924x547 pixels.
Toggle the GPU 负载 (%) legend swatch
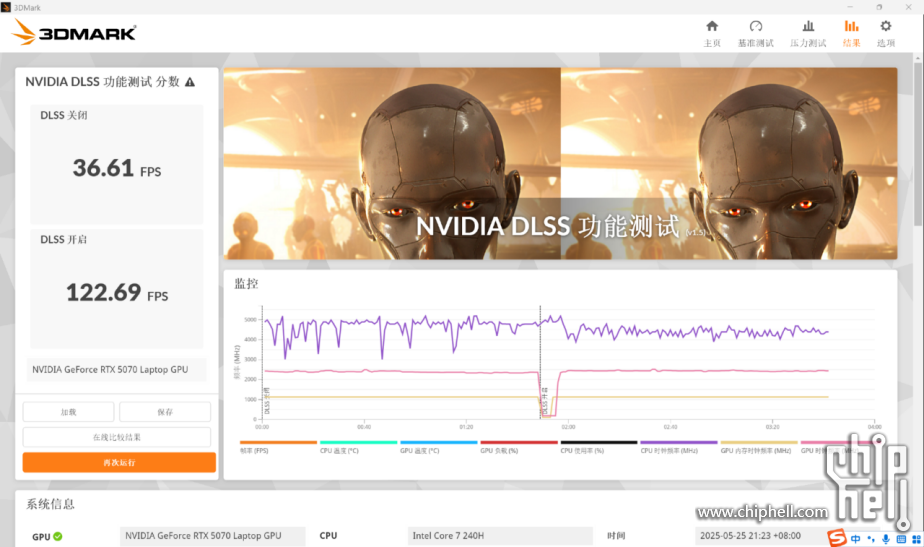(519, 442)
